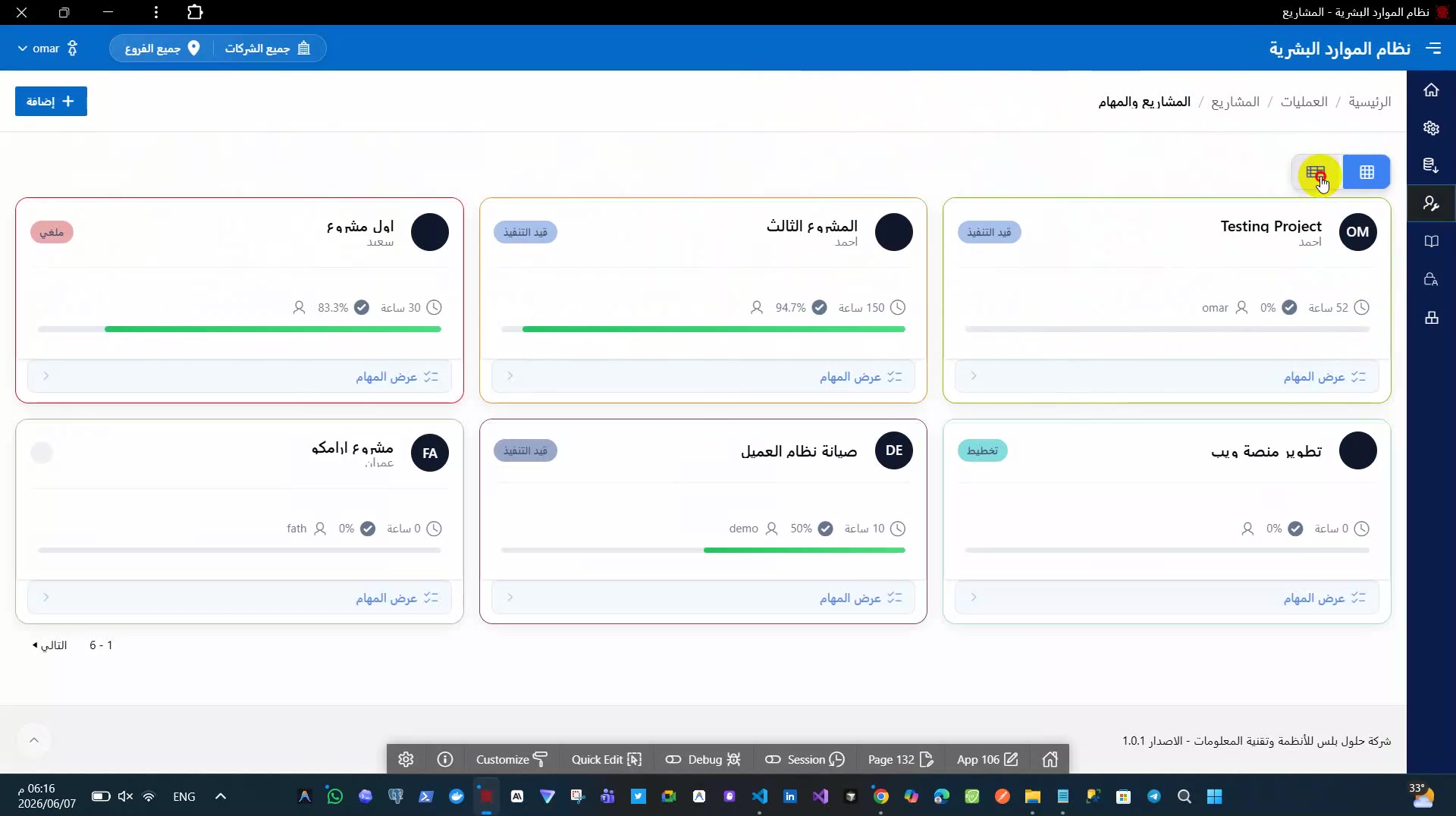The width and height of the screenshot is (1456, 816).
Task: Toggle Debug in developer toolbar
Action: pos(703,759)
